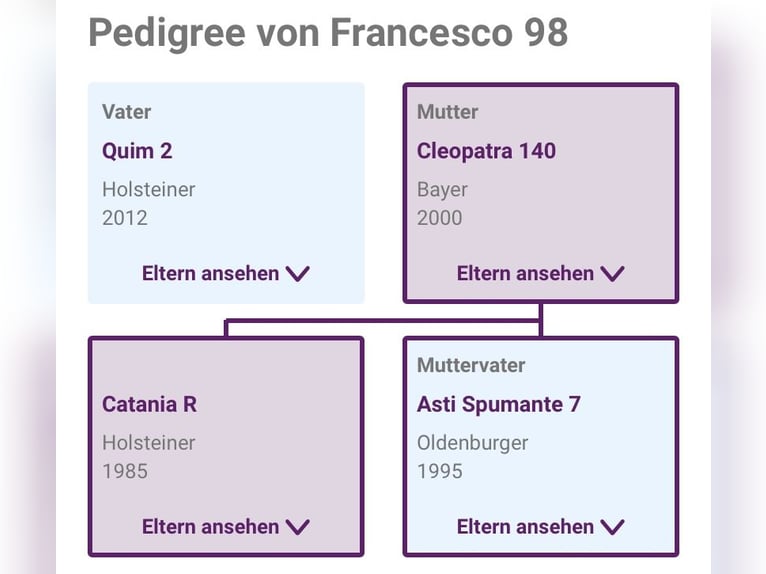Open the Asti Spumante 7 name link
The image size is (766, 574).
(x=498, y=404)
